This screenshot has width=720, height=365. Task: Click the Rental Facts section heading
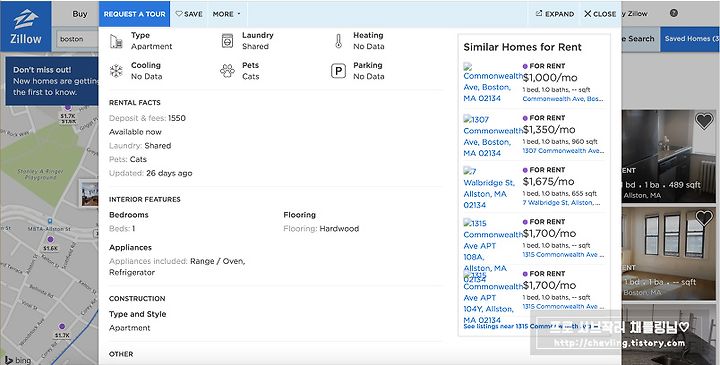(135, 102)
